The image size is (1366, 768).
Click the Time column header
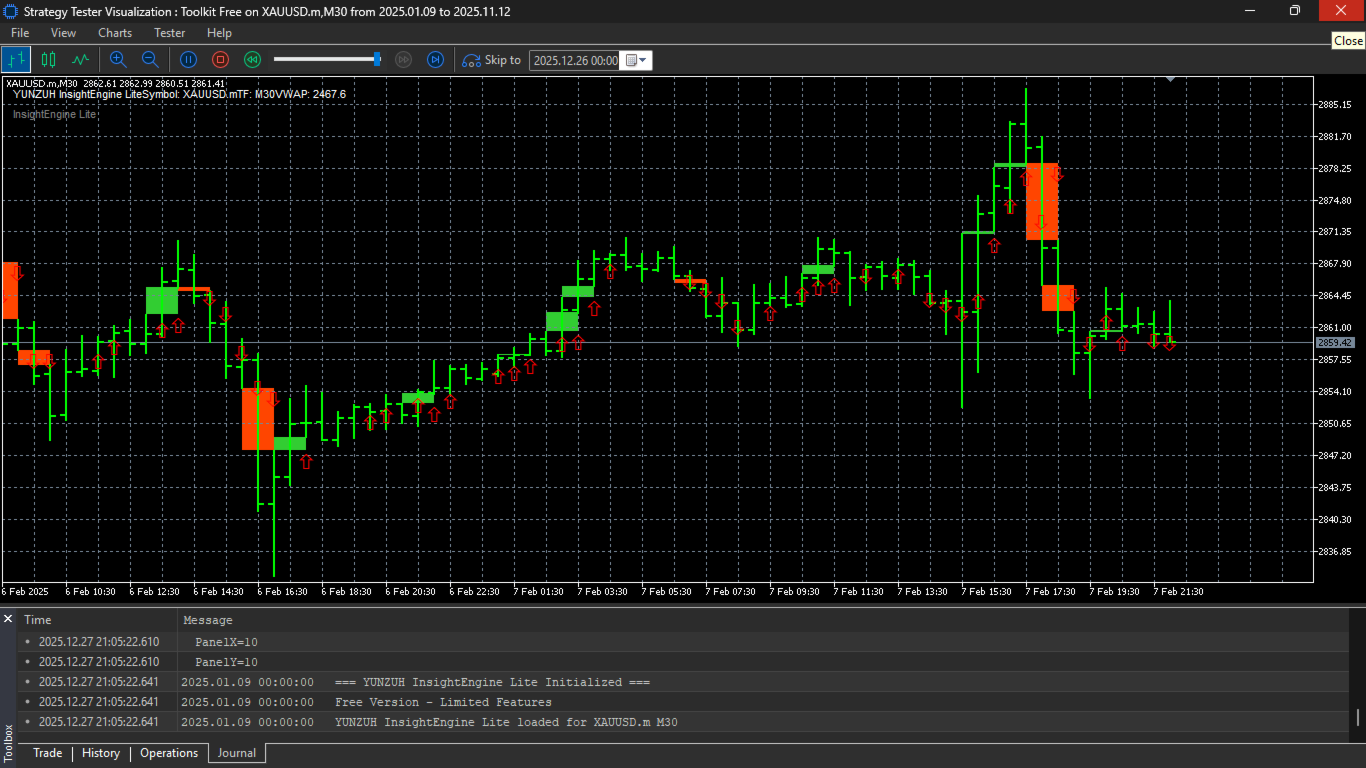coord(98,620)
